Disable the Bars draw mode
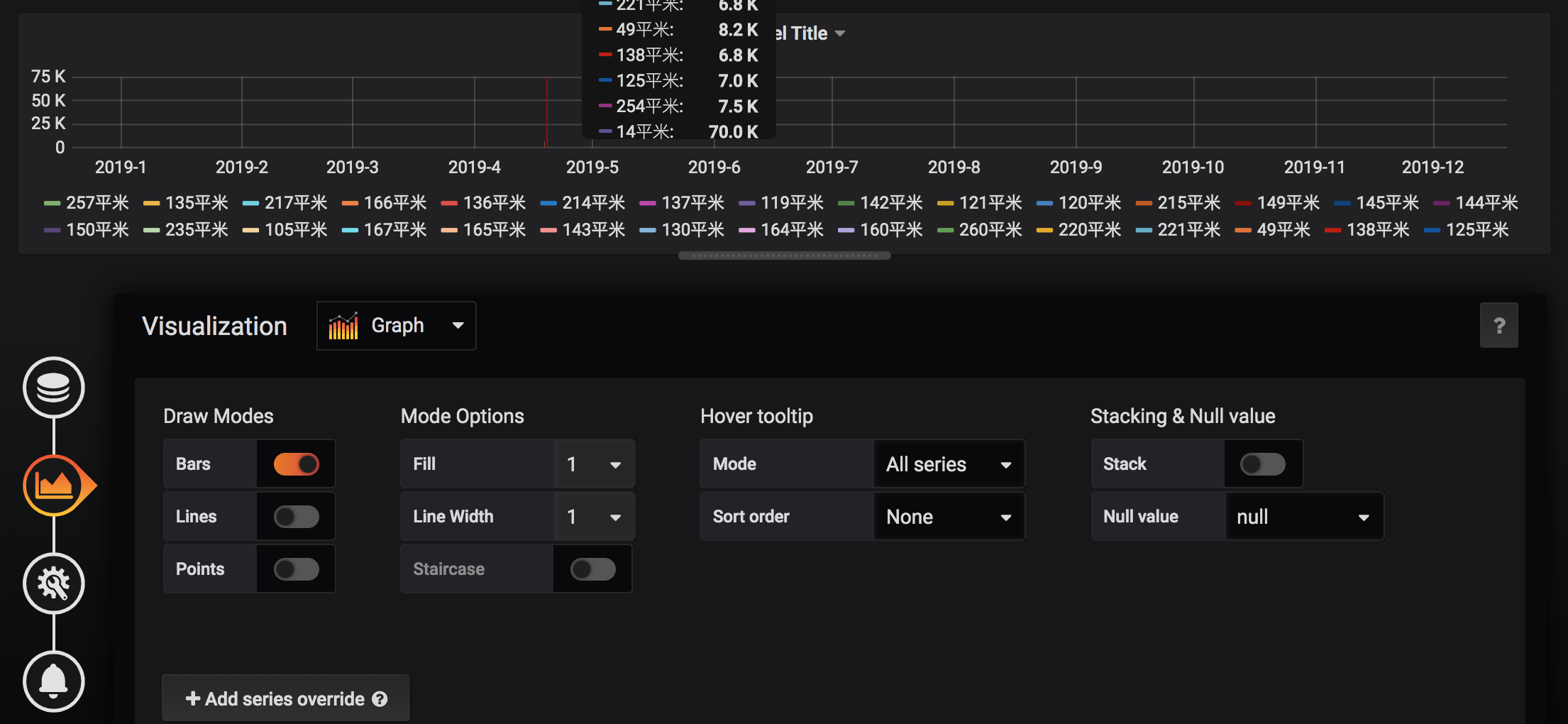 [297, 464]
